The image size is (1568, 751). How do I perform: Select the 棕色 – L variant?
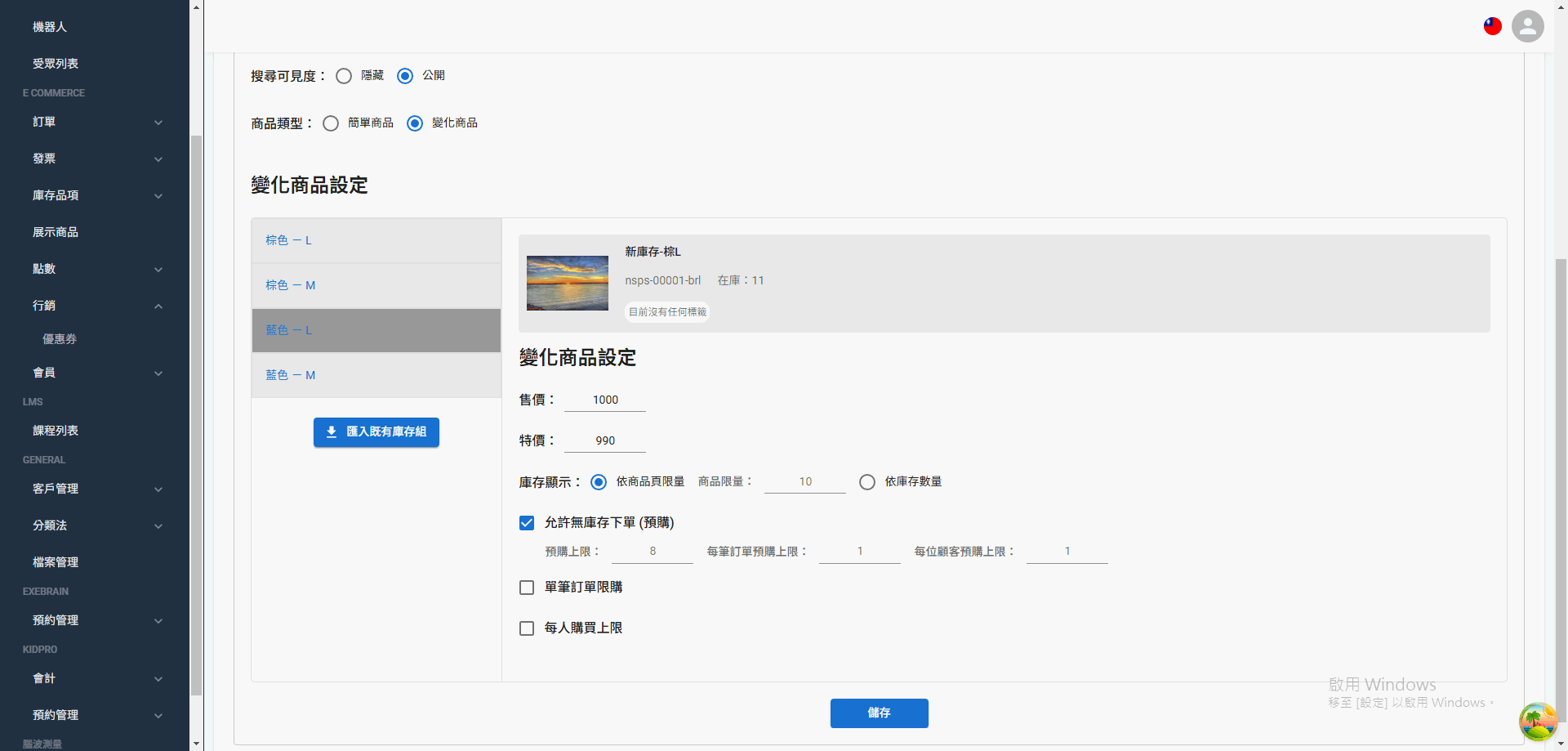coord(376,241)
